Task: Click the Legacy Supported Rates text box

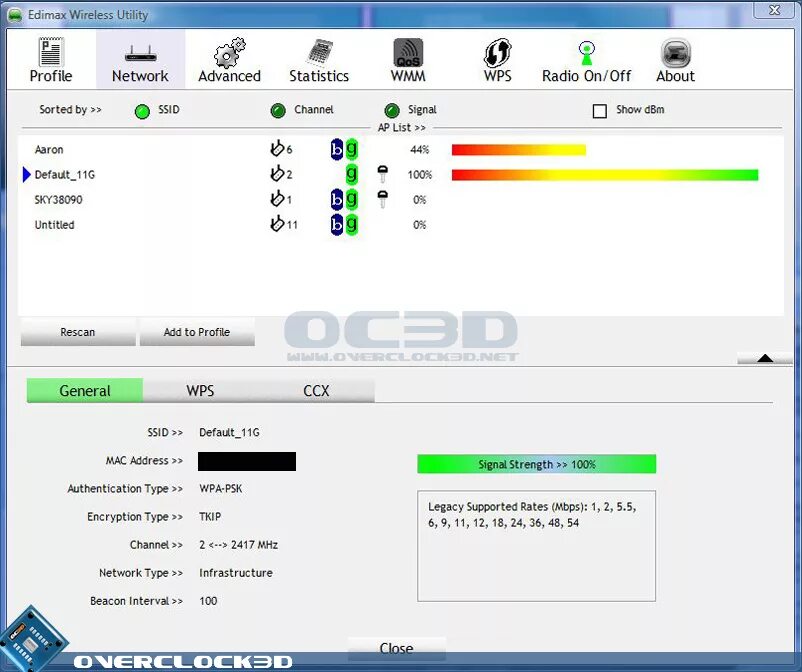Action: coord(537,546)
